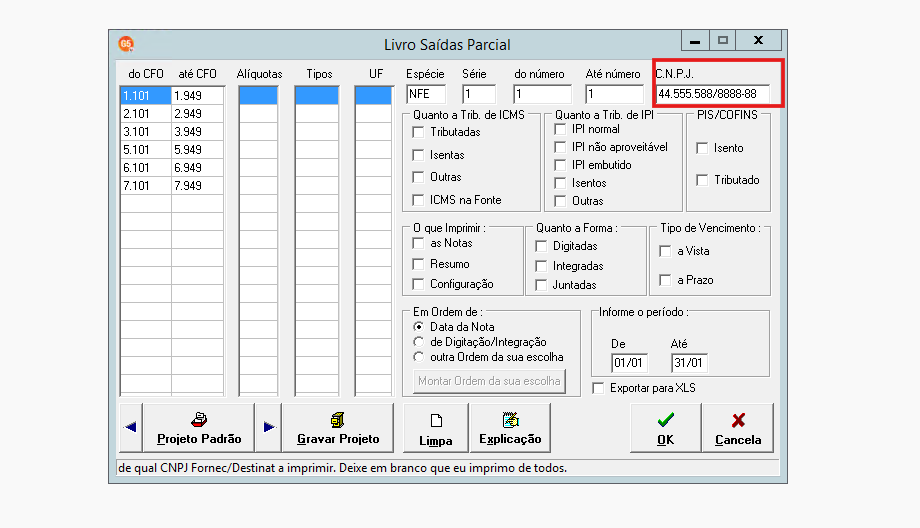Choose de Digitação/Integração ordering
Screen dimensions: 920x528
point(418,342)
